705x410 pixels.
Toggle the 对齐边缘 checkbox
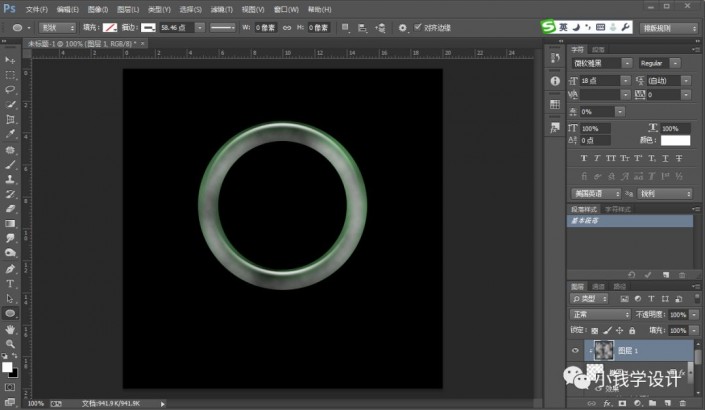click(x=418, y=27)
